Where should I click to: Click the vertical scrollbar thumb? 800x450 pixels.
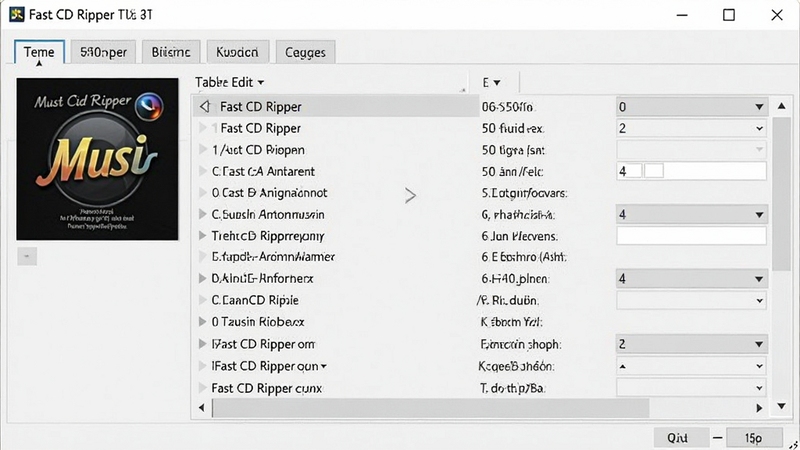[782, 194]
